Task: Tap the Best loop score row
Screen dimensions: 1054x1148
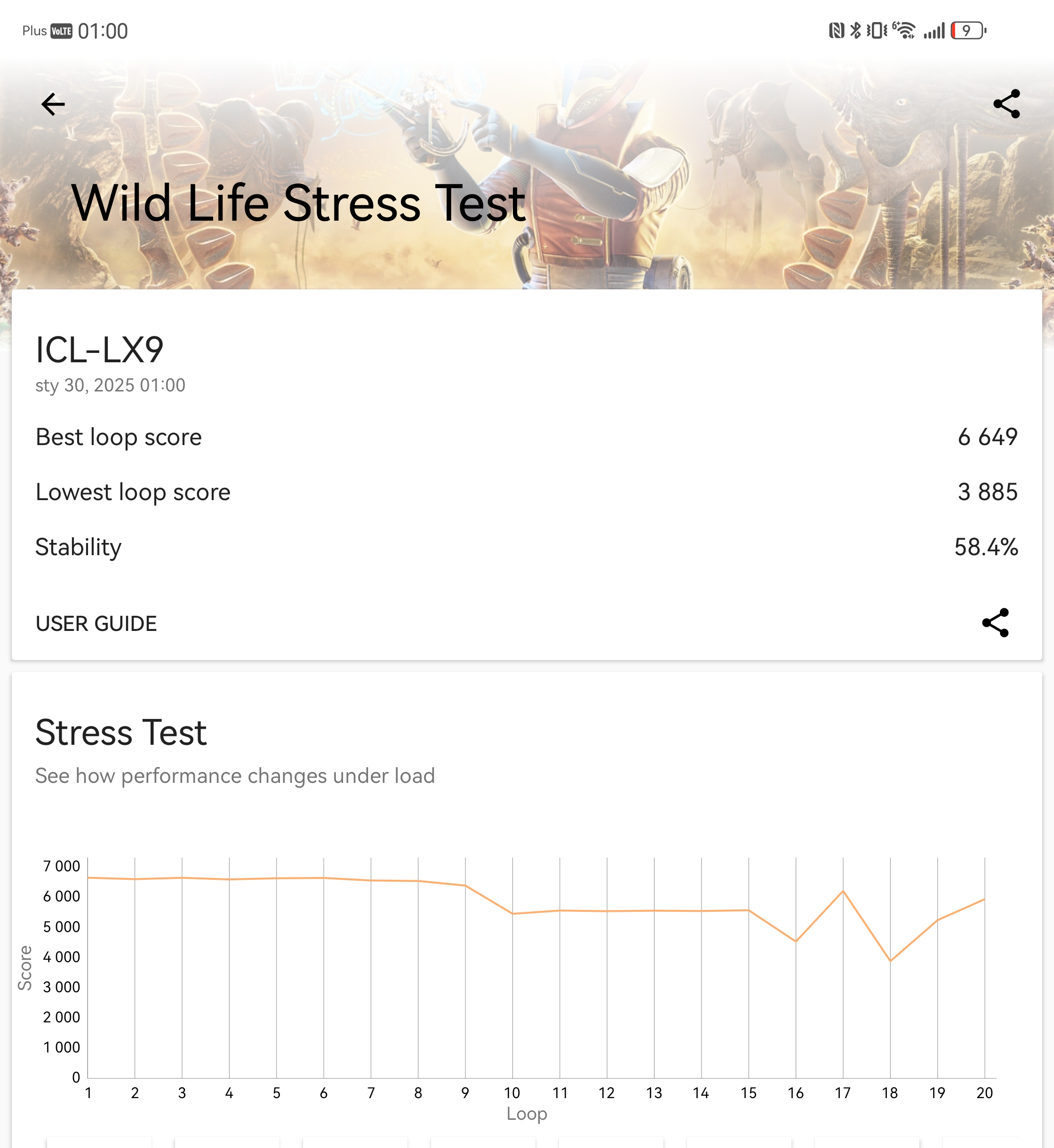Action: point(527,437)
